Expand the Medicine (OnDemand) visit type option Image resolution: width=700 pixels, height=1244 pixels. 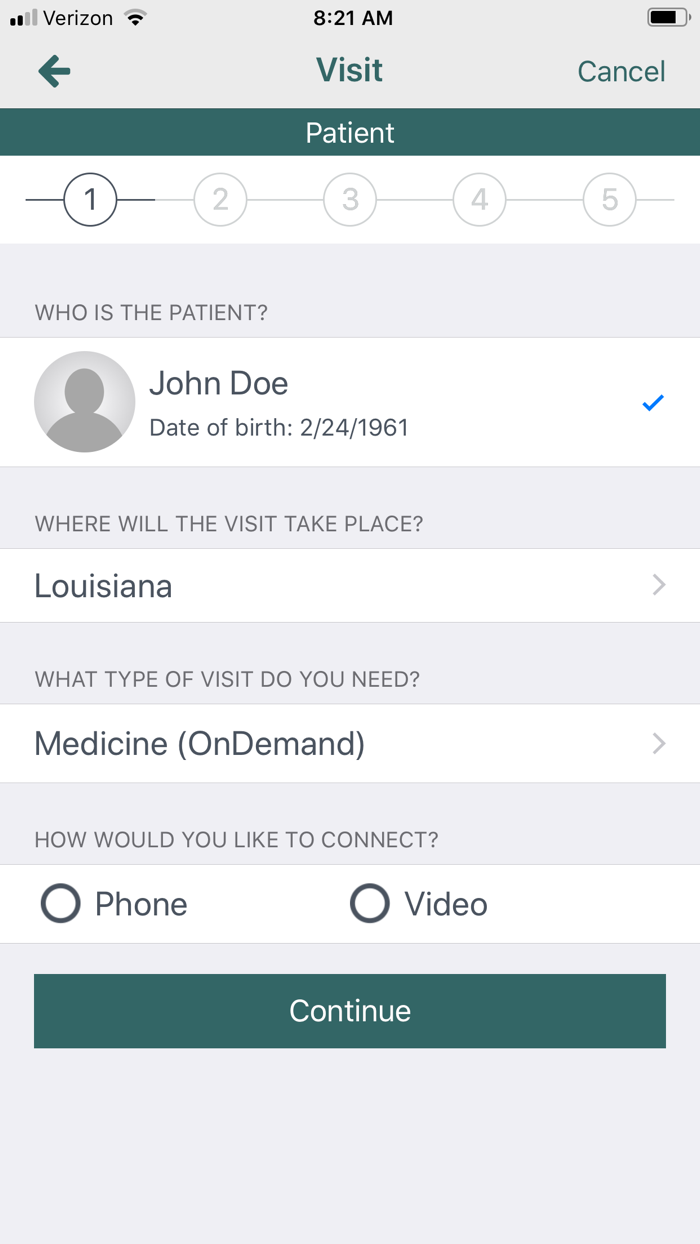point(658,743)
